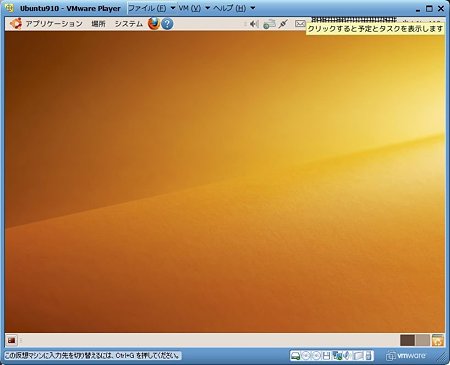Viewport: 450px width, 365px height.
Task: Open the blue Help question-mark icon
Action: pyautogui.click(x=167, y=24)
